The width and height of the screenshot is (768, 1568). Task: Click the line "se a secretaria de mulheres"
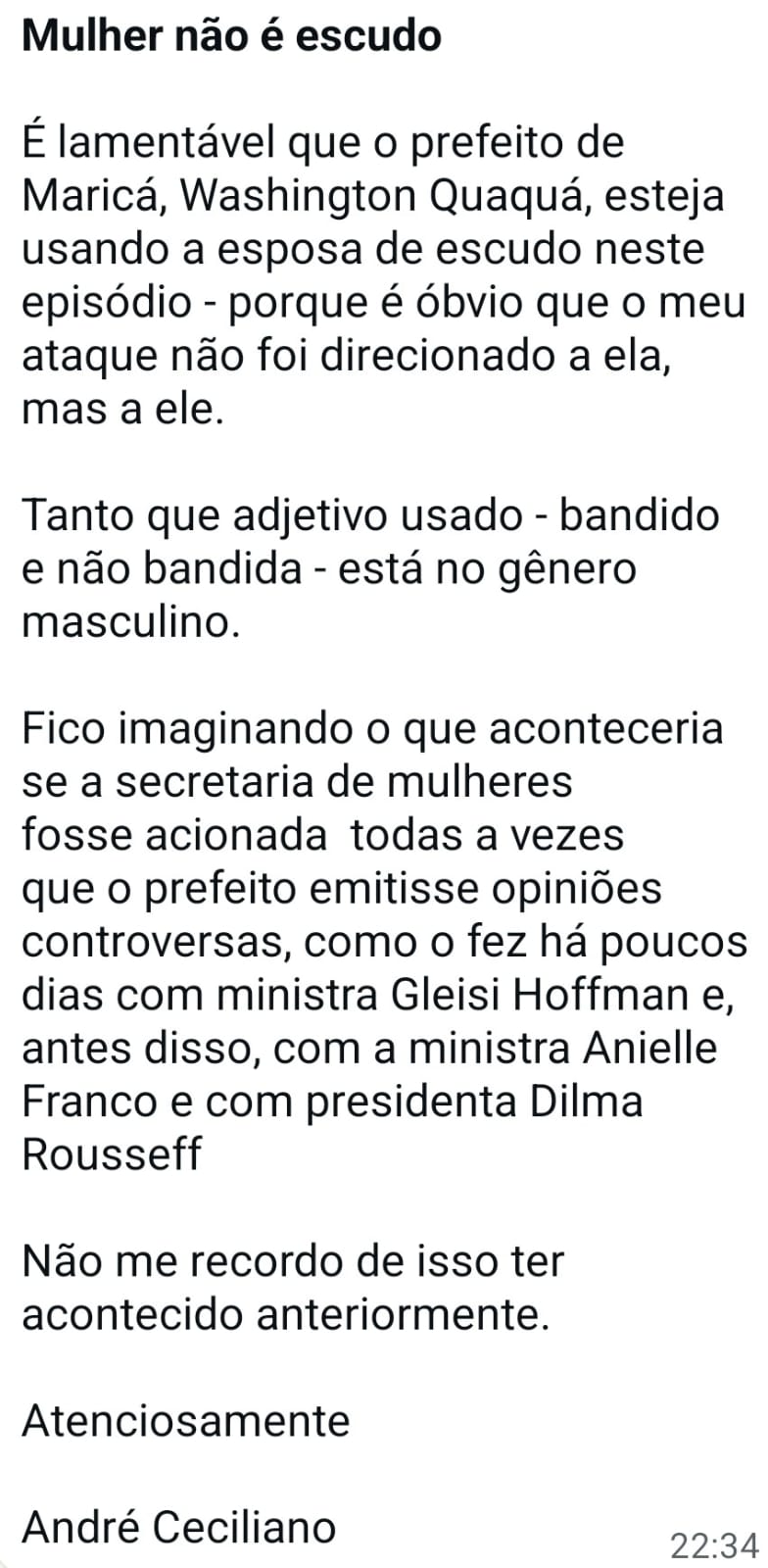coord(297,782)
